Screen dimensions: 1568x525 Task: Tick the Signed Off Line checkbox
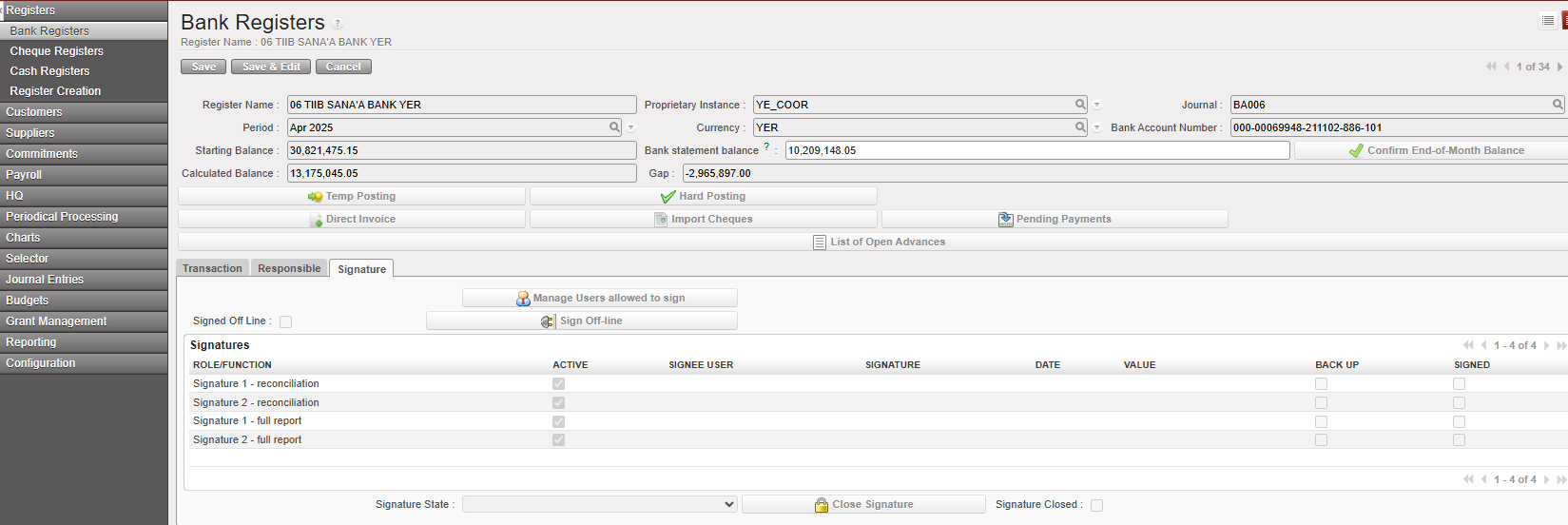point(285,321)
